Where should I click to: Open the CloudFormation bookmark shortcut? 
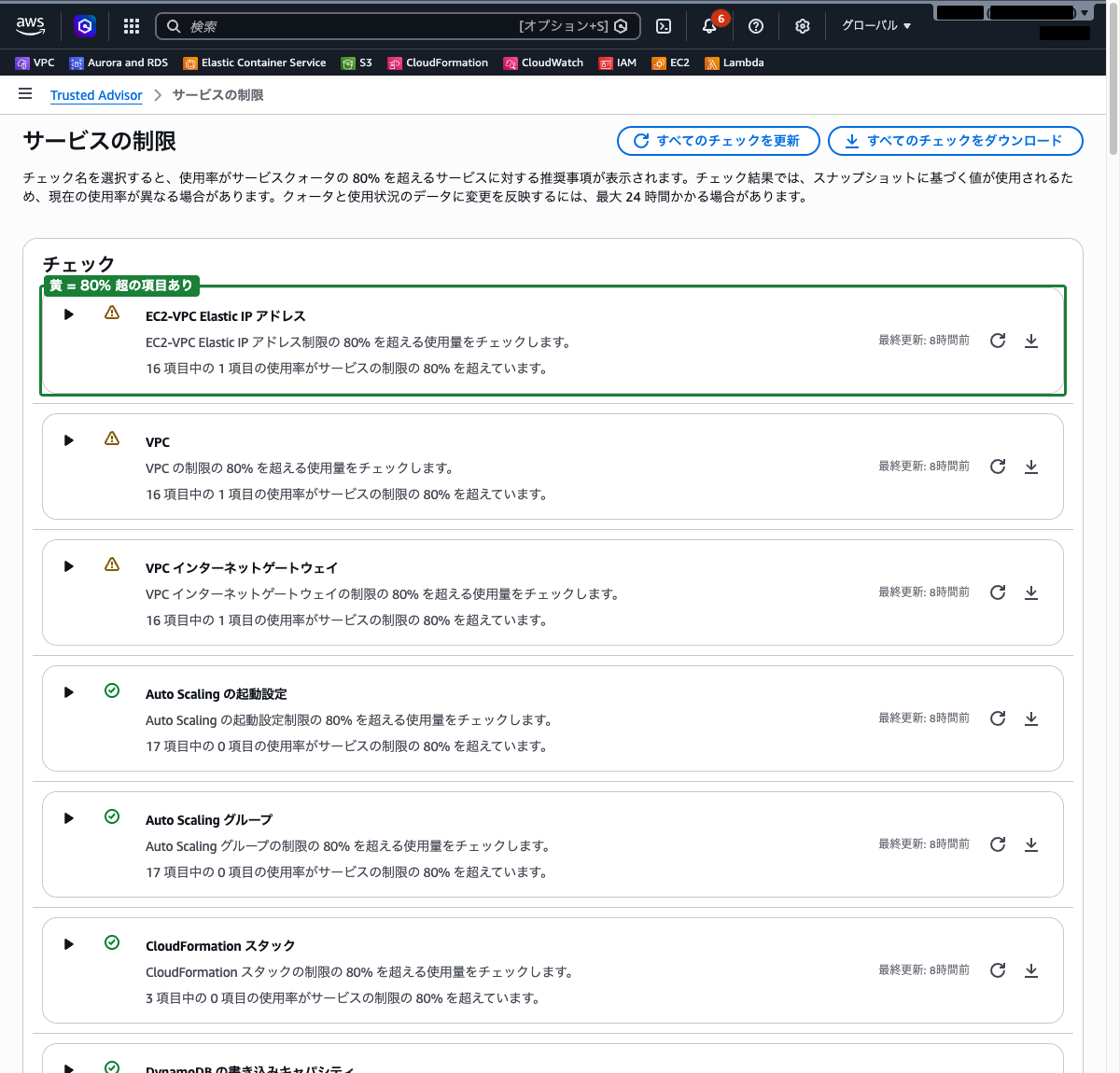(x=438, y=63)
